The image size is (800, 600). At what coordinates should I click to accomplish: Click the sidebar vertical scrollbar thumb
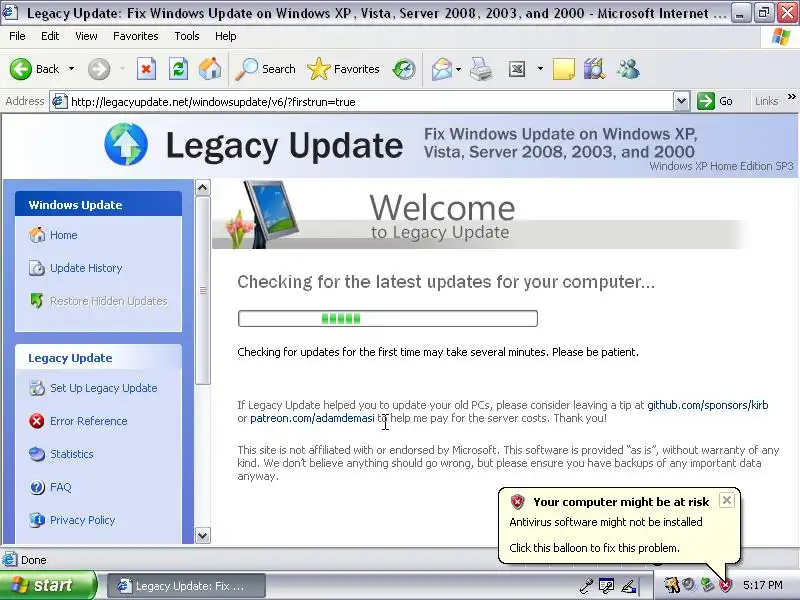[203, 291]
